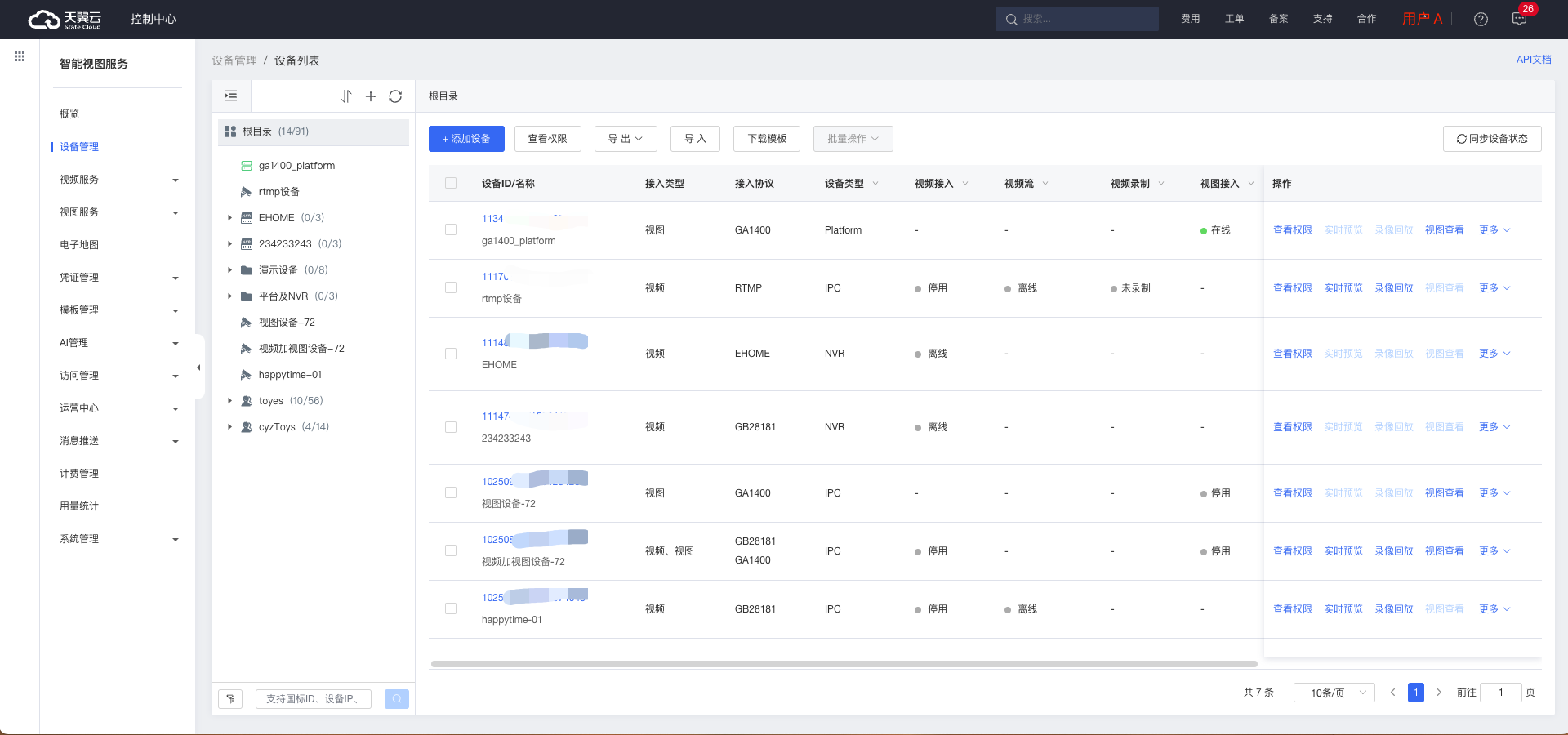Go to previous page arrow
This screenshot has width=1568, height=735.
point(1393,693)
